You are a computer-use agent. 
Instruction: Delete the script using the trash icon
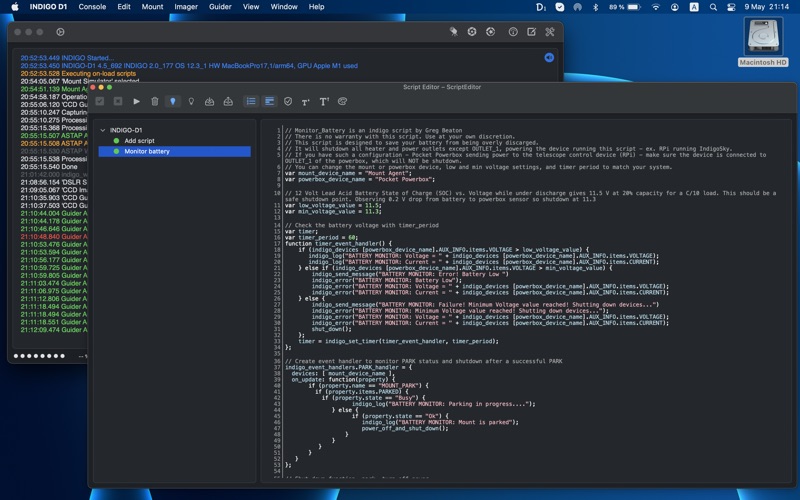155,101
